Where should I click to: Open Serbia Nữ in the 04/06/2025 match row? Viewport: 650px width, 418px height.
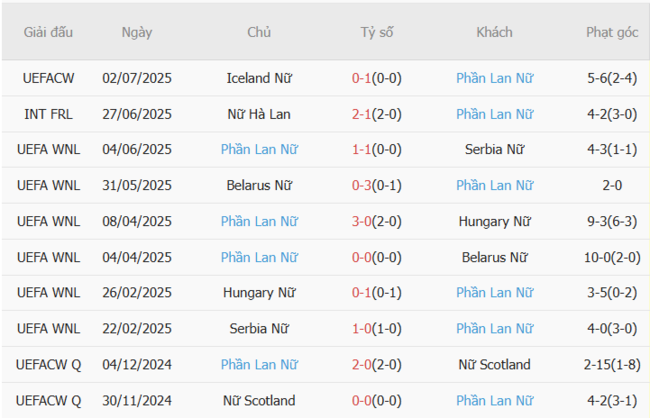pos(494,149)
